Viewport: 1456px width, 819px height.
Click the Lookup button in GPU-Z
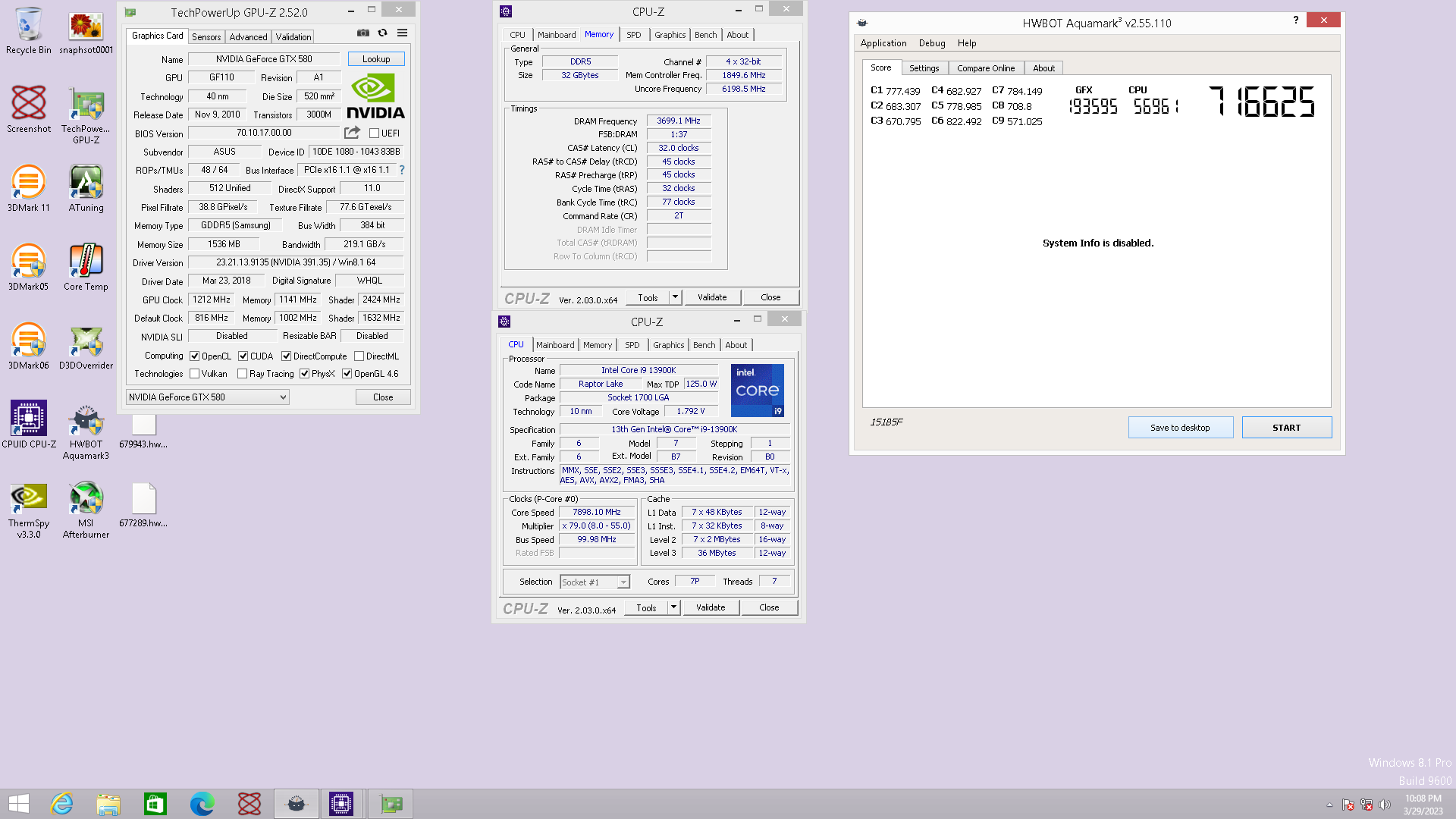[x=376, y=59]
